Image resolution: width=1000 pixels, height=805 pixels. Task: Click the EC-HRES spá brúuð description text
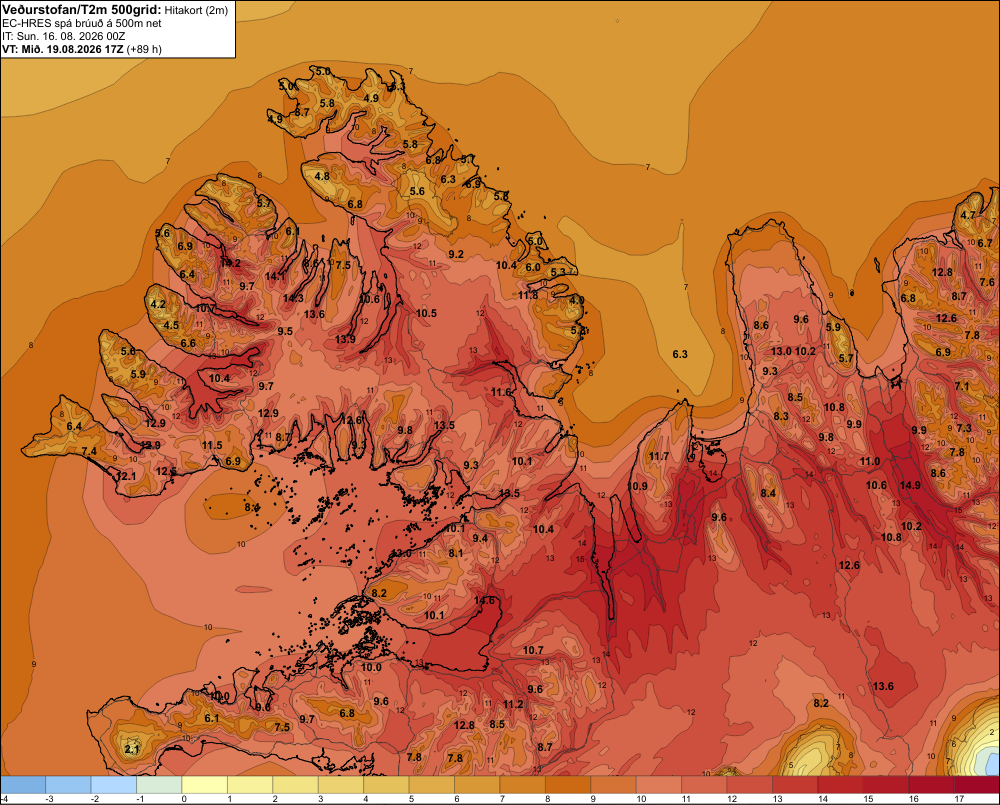[82, 24]
